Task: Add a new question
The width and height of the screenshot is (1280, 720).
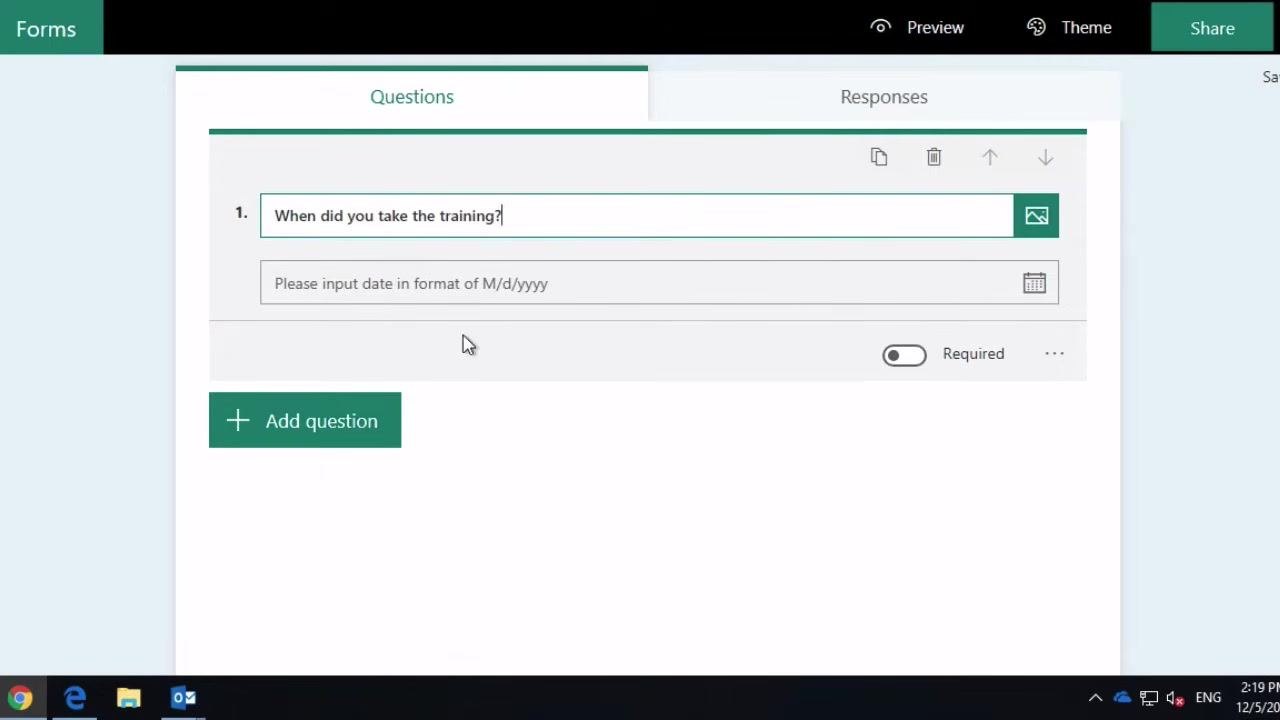Action: (x=305, y=420)
